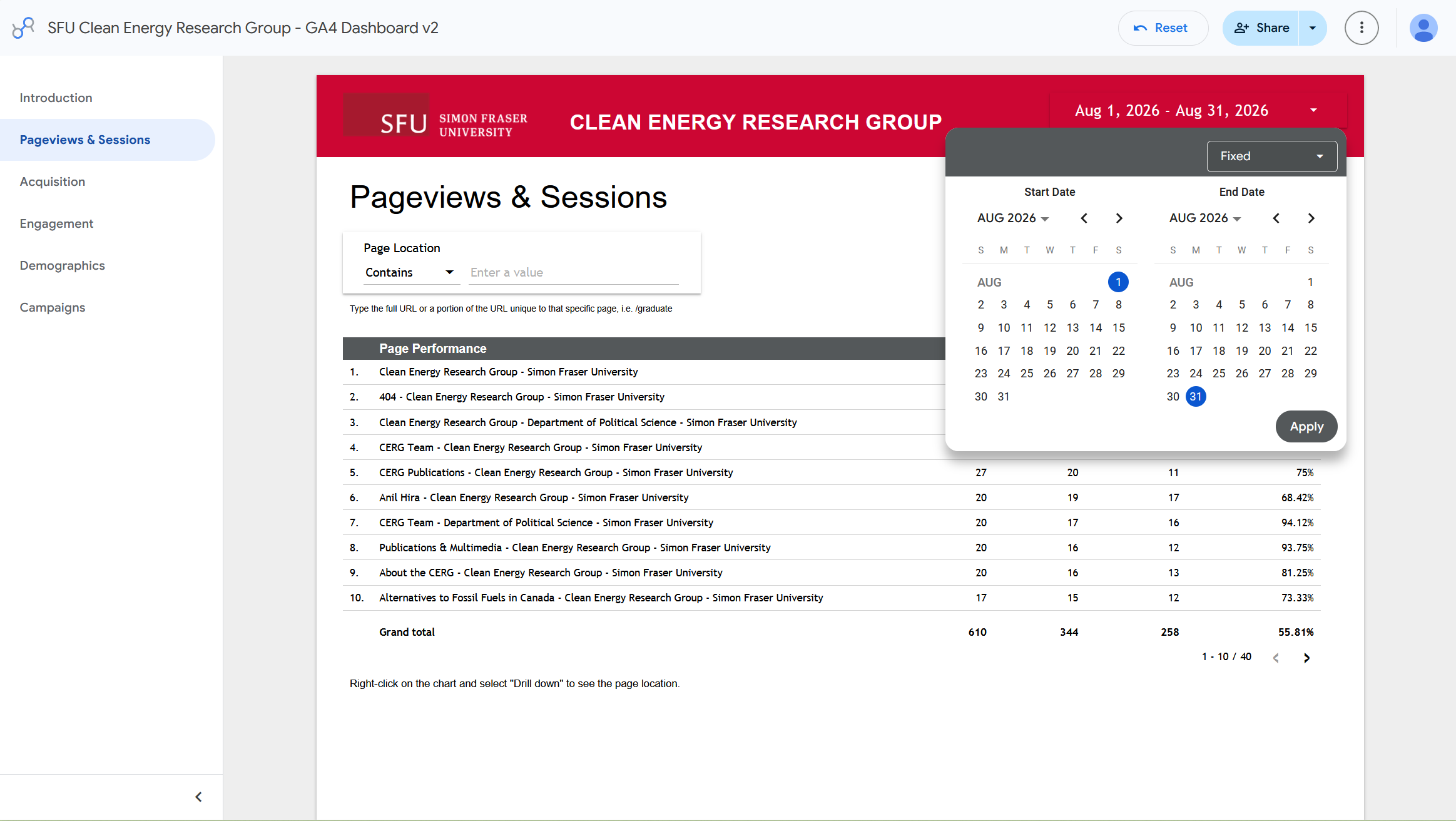Open the End Date AUG 2026 month picker
This screenshot has height=821, width=1456.
pos(1204,218)
